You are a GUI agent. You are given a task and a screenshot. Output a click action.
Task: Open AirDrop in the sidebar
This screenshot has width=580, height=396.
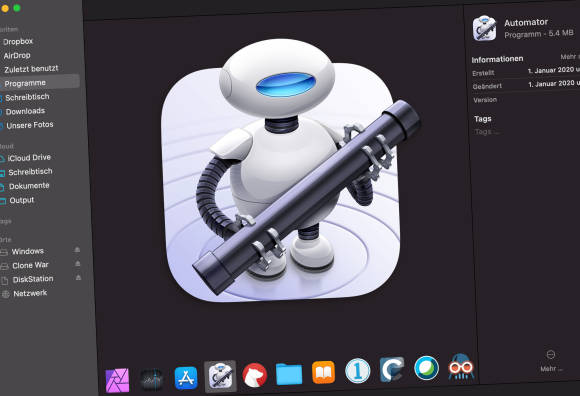click(x=17, y=55)
